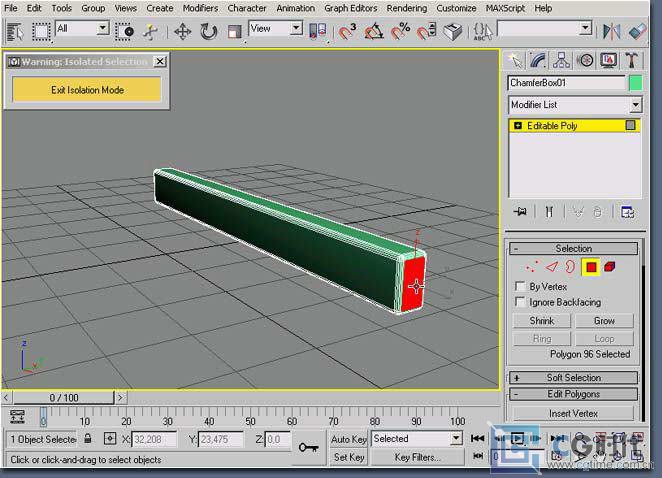Expand the Editable Poly stack entry
Screen dimensions: 662x478
[x=518, y=125]
